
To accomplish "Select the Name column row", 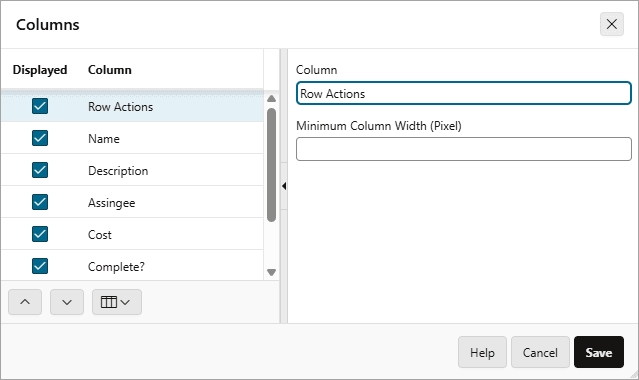I will [132, 138].
